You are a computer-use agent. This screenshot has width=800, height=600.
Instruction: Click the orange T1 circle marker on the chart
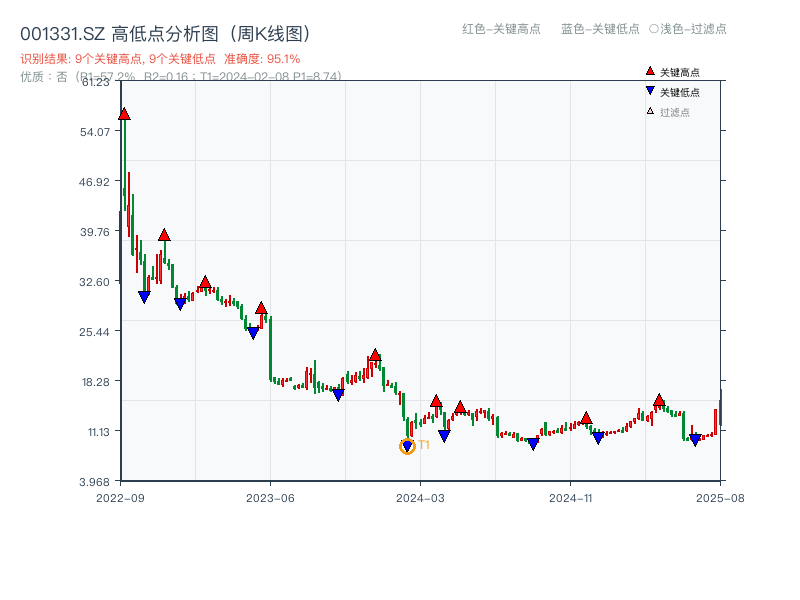(x=406, y=444)
